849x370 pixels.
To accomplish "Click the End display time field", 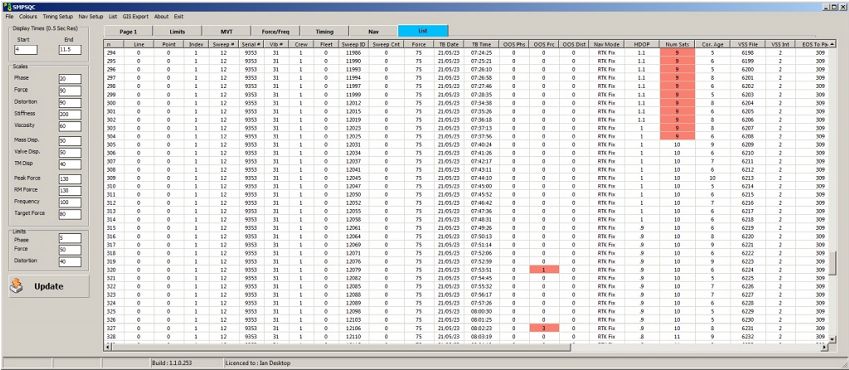I will 70,50.
